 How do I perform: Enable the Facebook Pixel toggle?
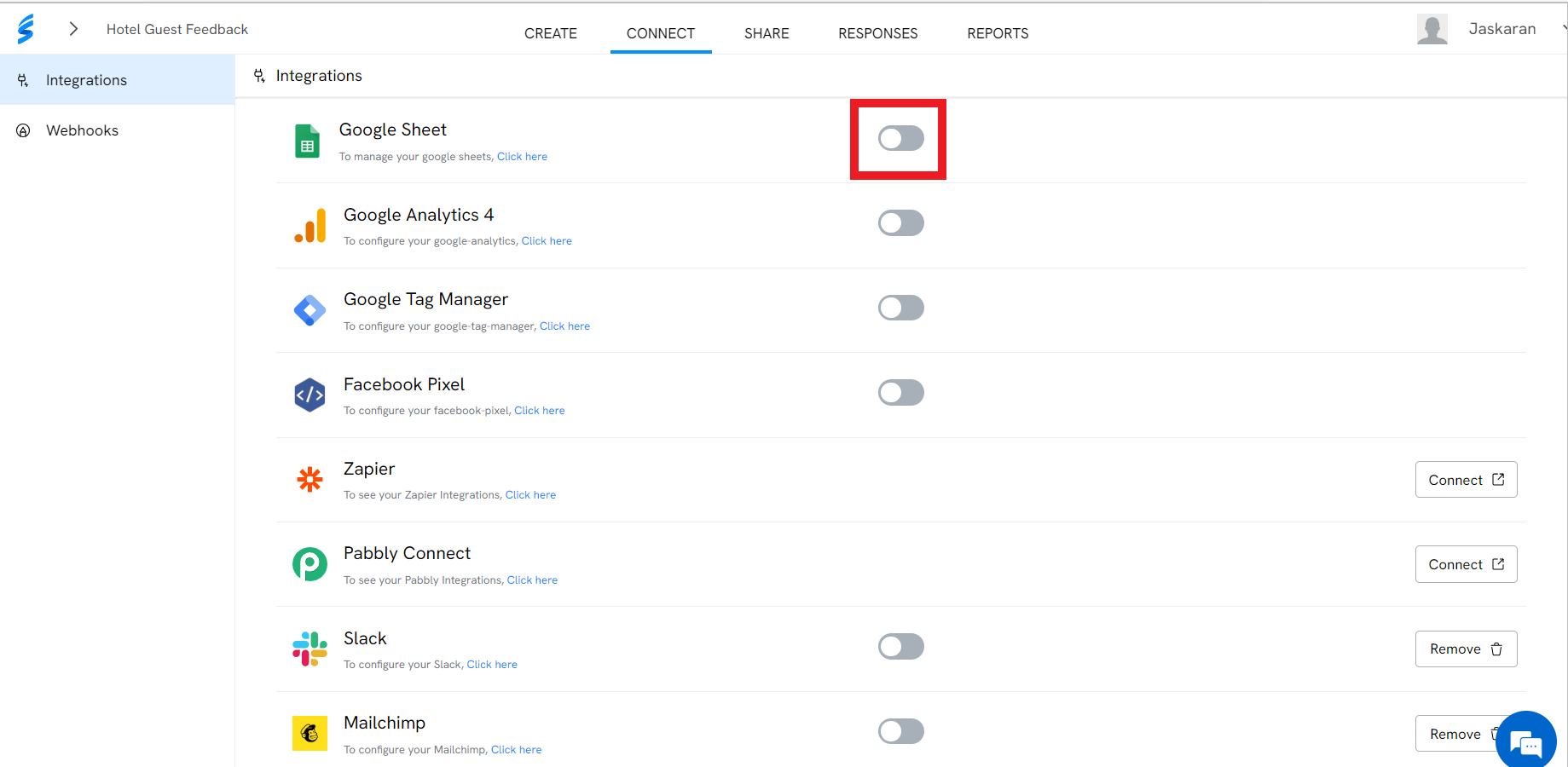901,393
